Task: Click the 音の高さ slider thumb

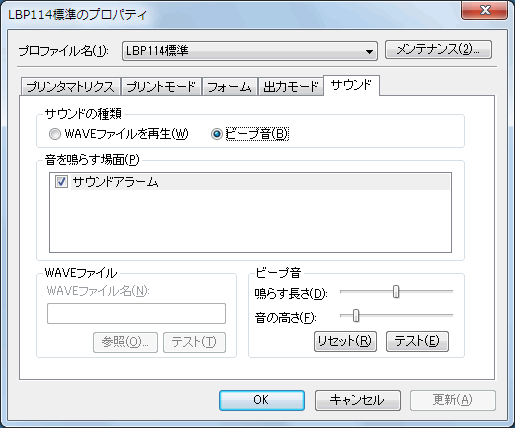Action: click(x=356, y=315)
